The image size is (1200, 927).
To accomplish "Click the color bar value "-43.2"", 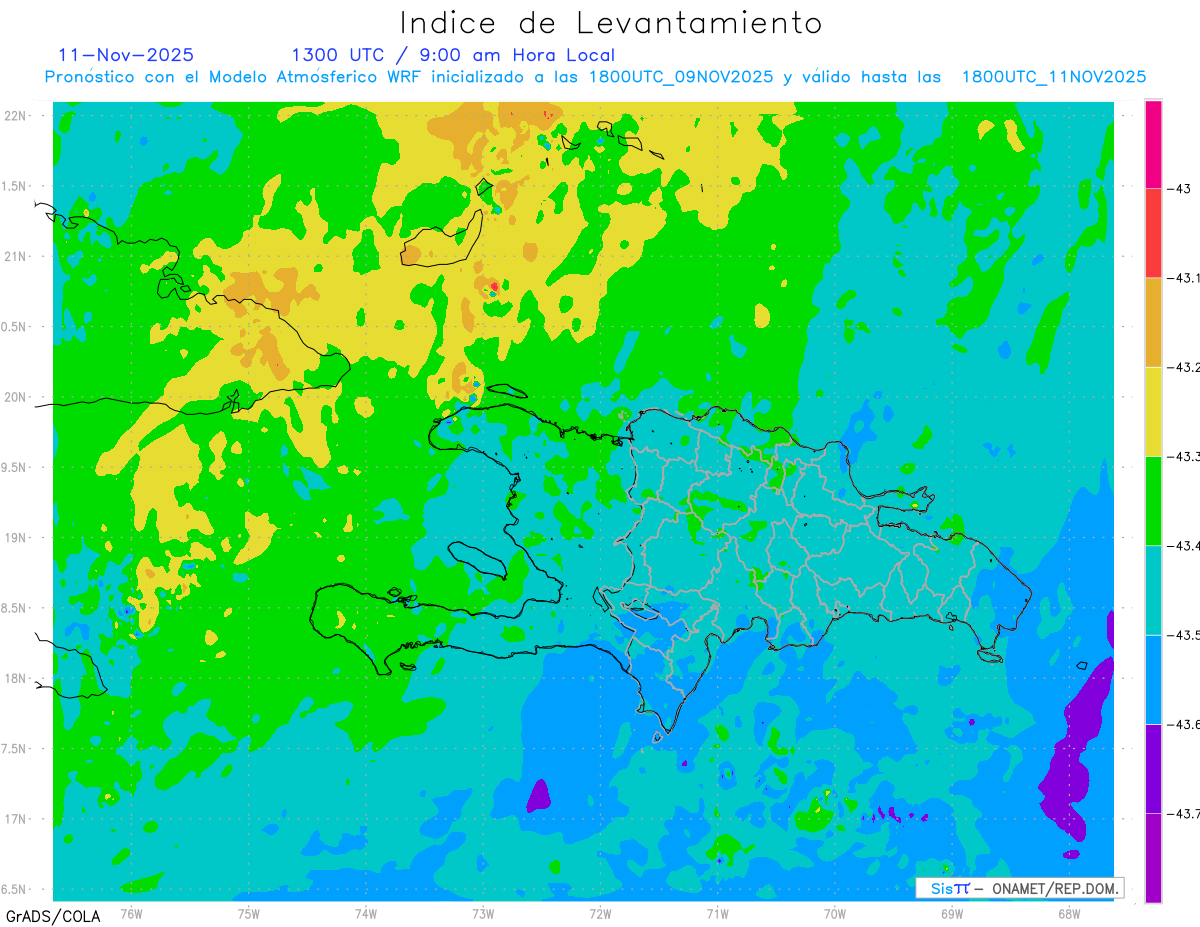I will pyautogui.click(x=1185, y=367).
